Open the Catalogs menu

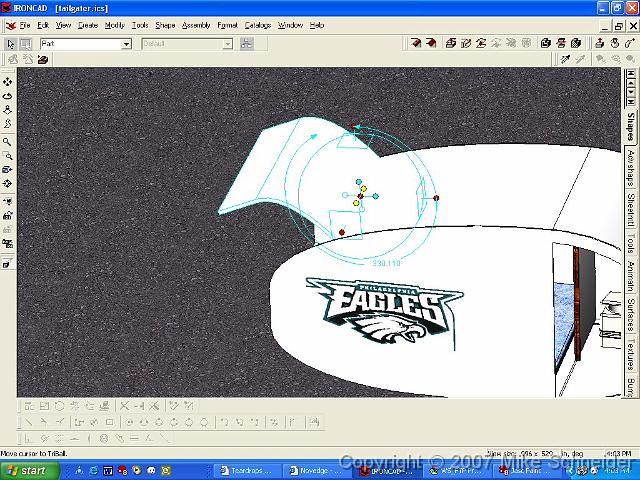click(x=258, y=25)
